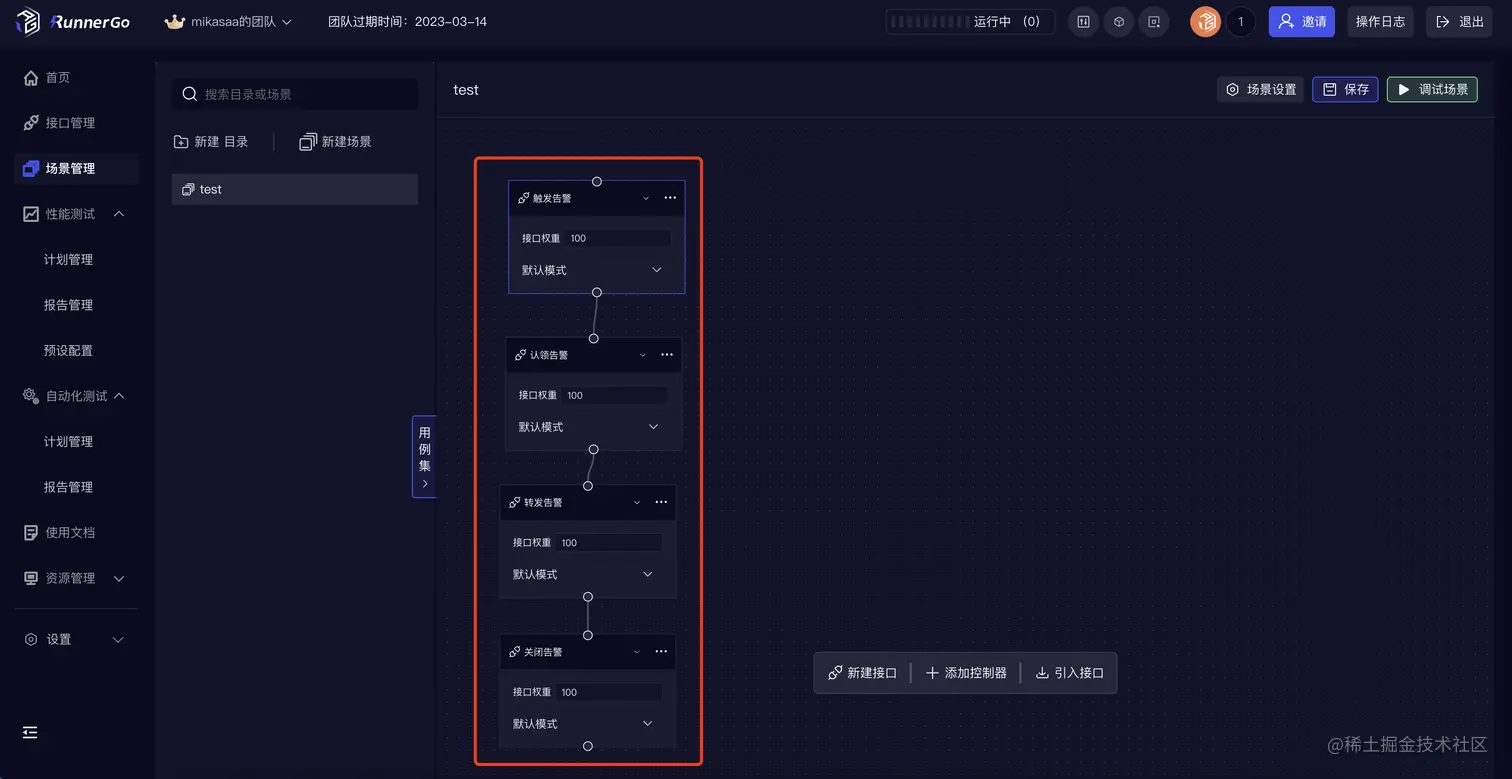Screen dimensions: 1512x779
Task: Click the team member count badge 1
Action: point(1241,21)
